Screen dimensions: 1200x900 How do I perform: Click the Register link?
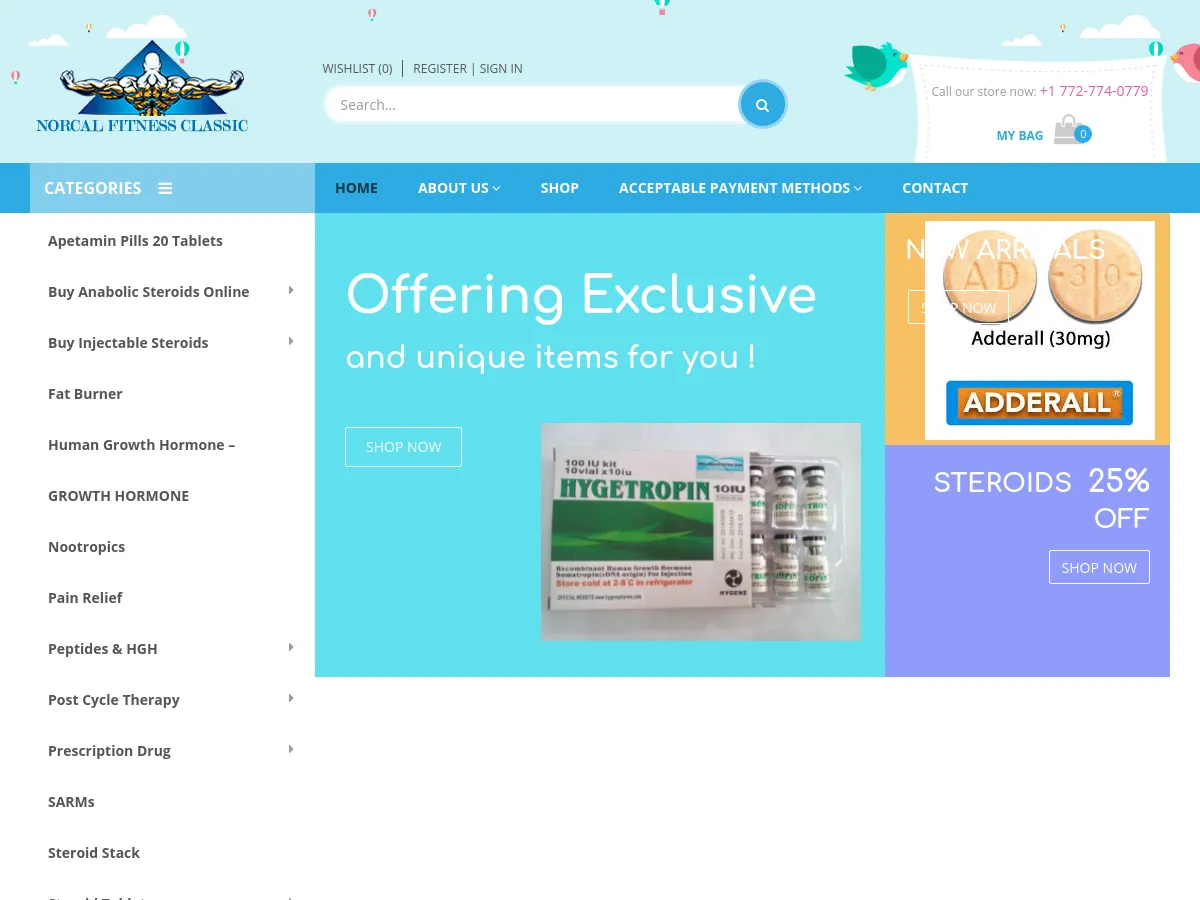[x=440, y=69]
